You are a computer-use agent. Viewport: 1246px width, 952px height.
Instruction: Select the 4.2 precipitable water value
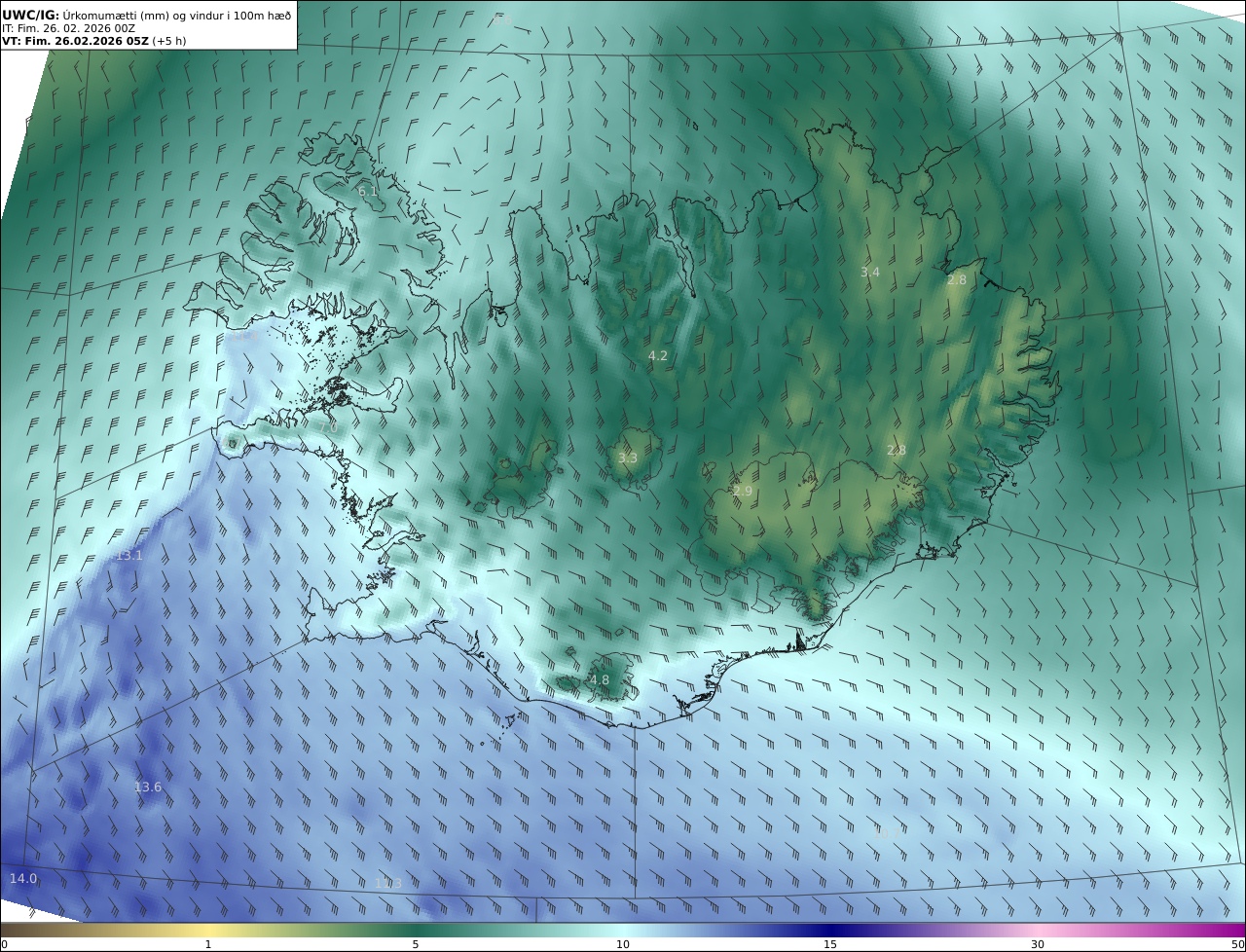pos(658,356)
